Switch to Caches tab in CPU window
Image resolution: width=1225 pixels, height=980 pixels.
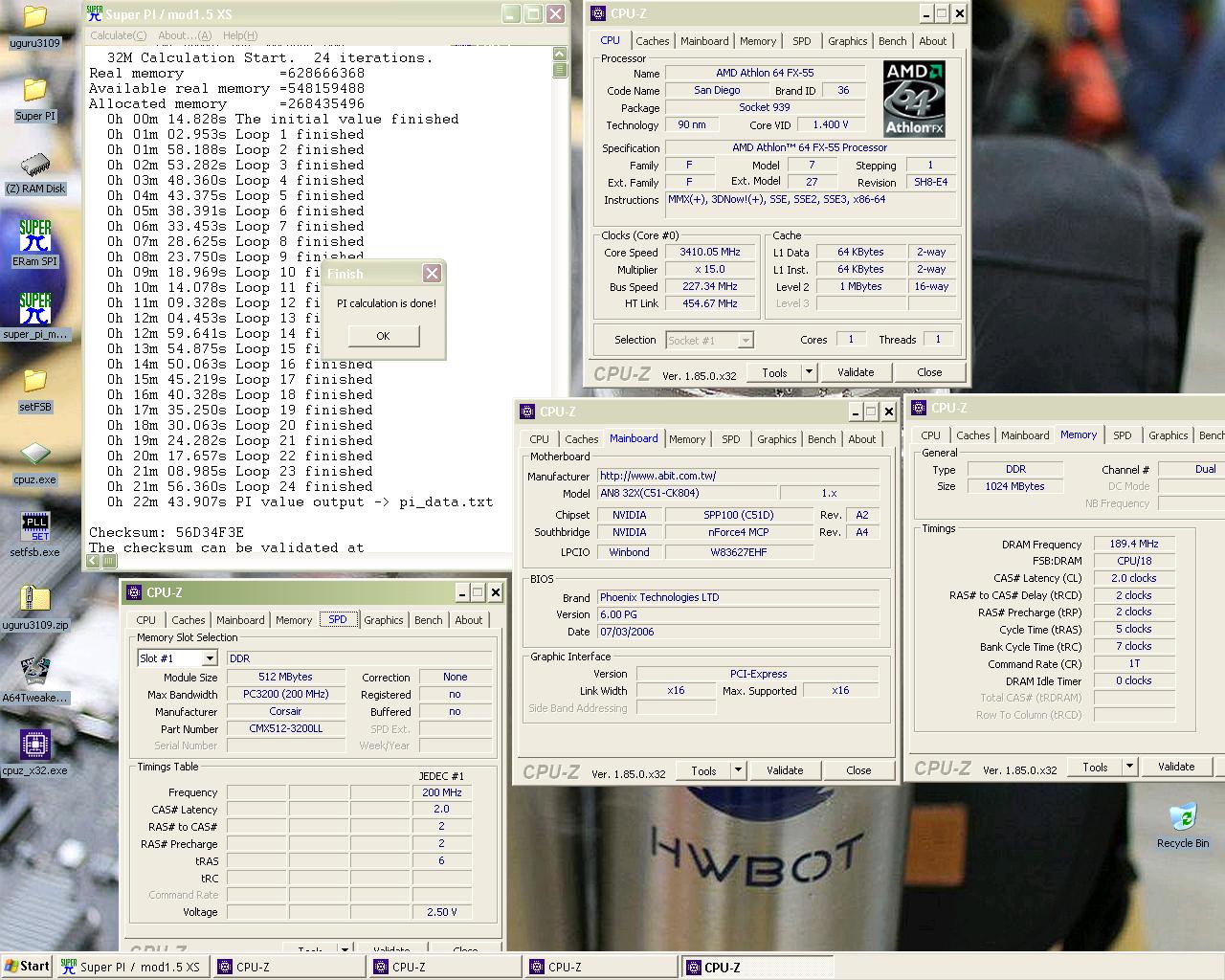point(652,41)
